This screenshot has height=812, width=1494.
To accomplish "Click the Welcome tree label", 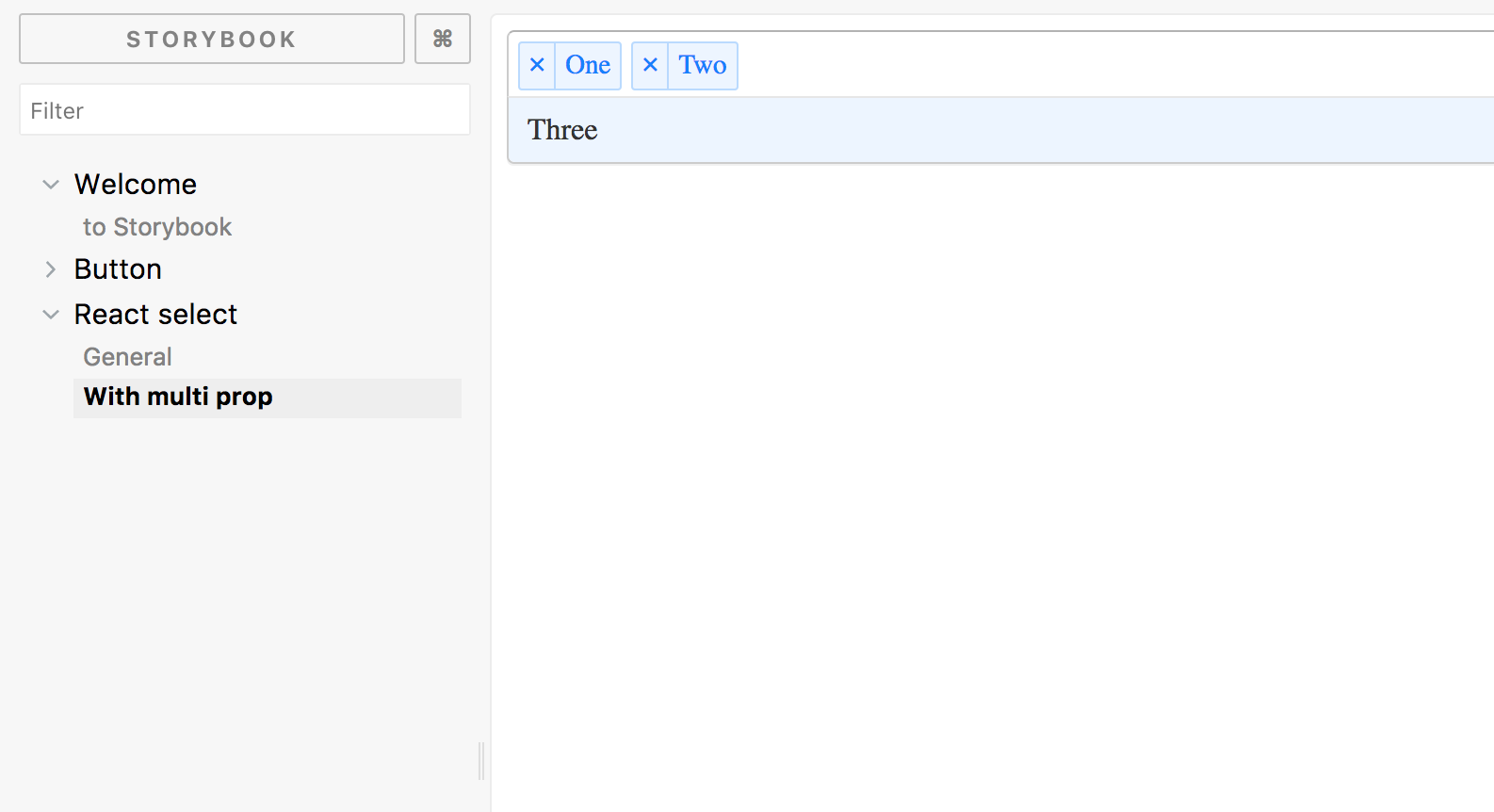I will (136, 185).
